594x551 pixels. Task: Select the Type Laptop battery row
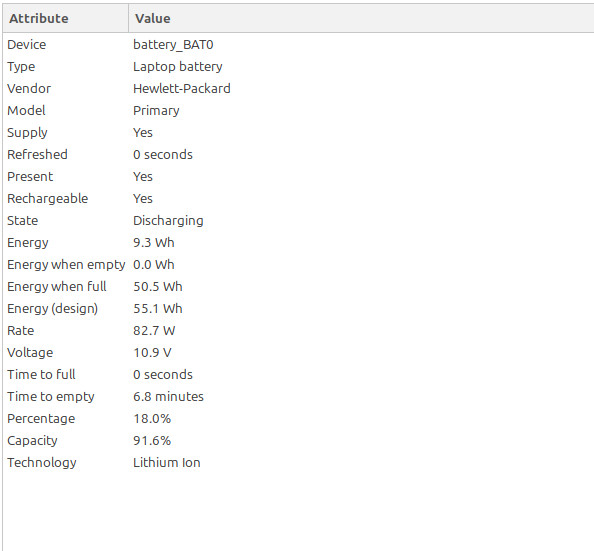point(299,66)
